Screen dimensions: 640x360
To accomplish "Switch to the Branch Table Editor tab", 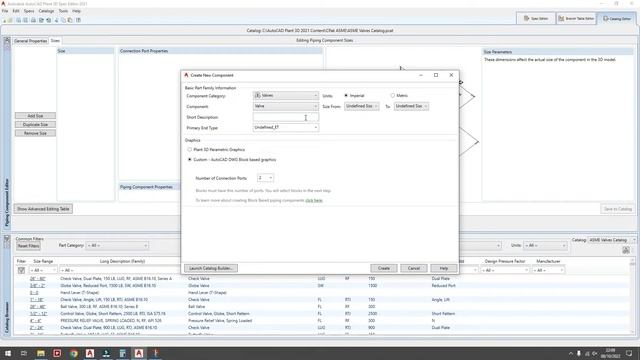I will [x=576, y=18].
